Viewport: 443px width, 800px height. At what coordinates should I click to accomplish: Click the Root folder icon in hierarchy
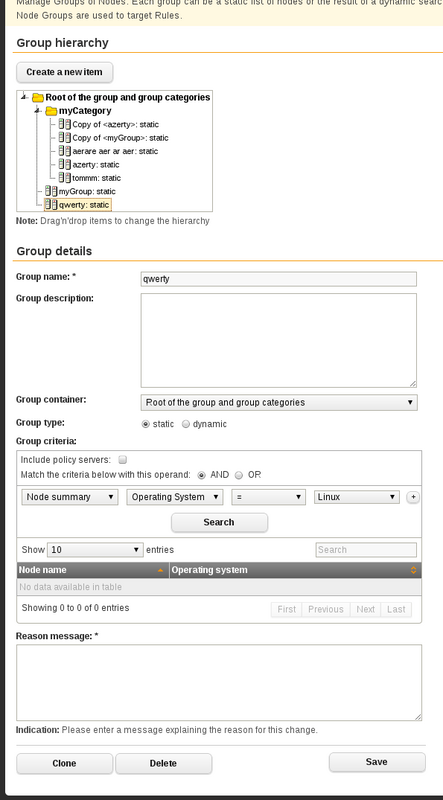[x=38, y=97]
